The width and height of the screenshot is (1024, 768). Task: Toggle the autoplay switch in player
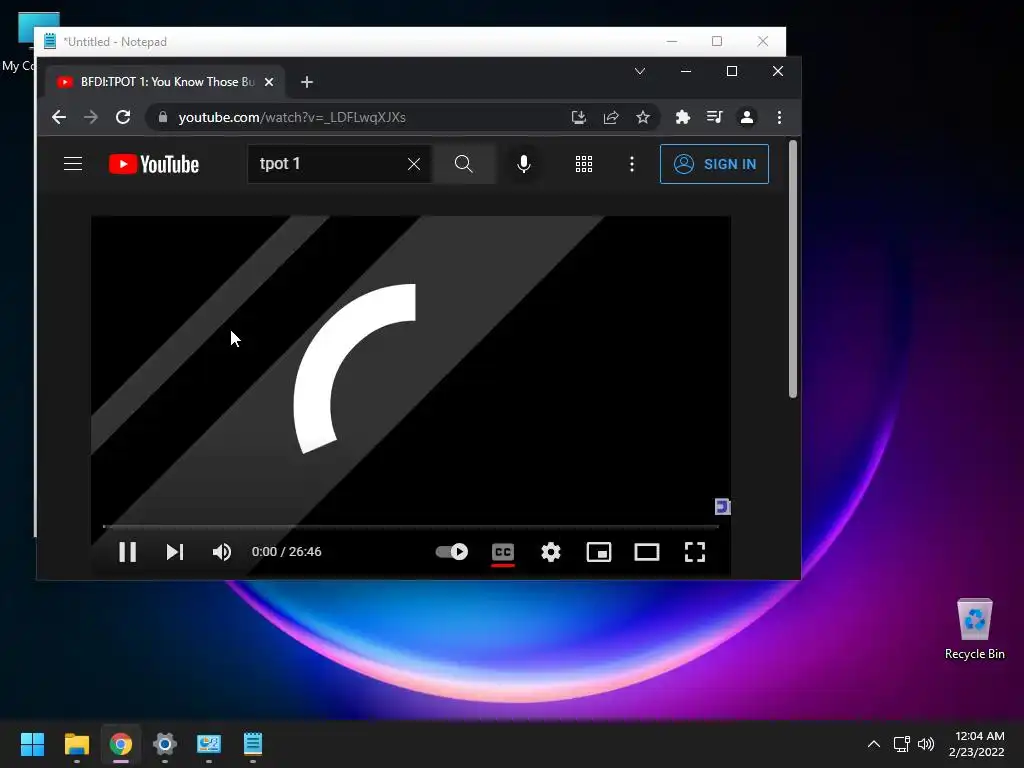[452, 552]
